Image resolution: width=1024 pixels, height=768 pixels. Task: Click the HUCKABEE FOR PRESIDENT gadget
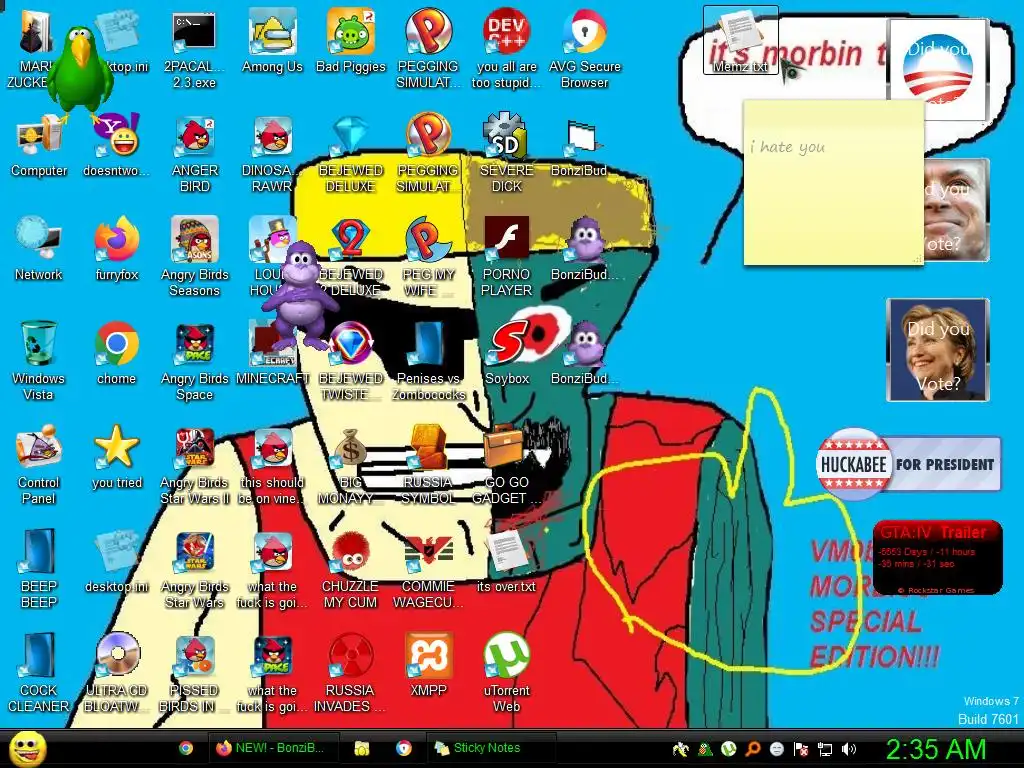click(x=908, y=464)
